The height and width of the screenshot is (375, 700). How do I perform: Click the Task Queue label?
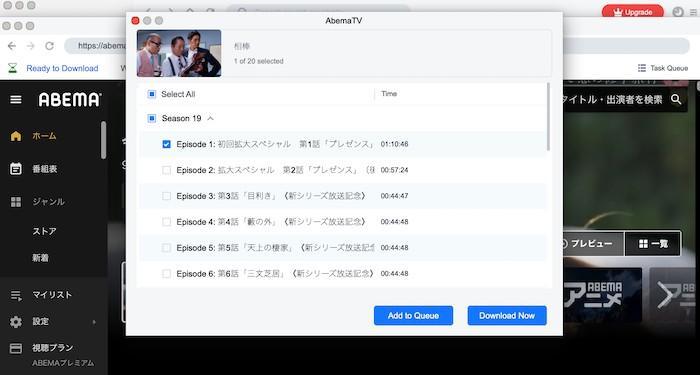click(669, 68)
